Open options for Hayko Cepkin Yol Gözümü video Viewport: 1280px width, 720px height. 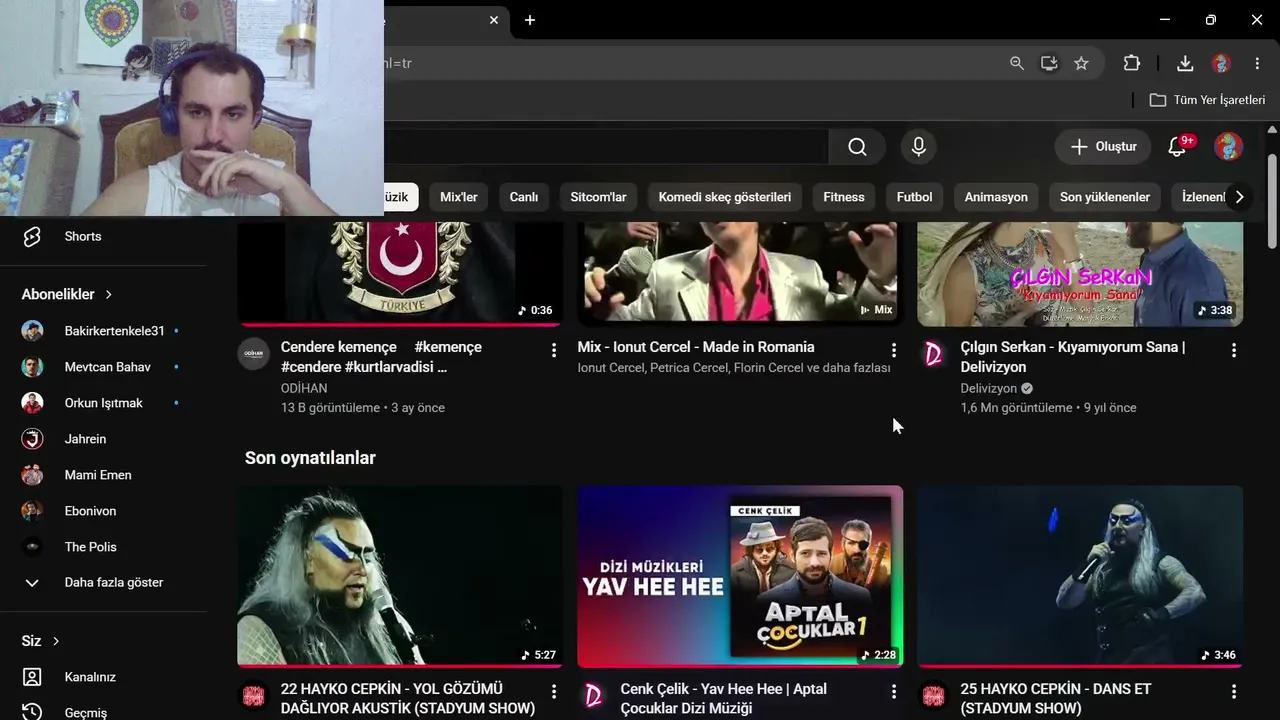click(554, 692)
